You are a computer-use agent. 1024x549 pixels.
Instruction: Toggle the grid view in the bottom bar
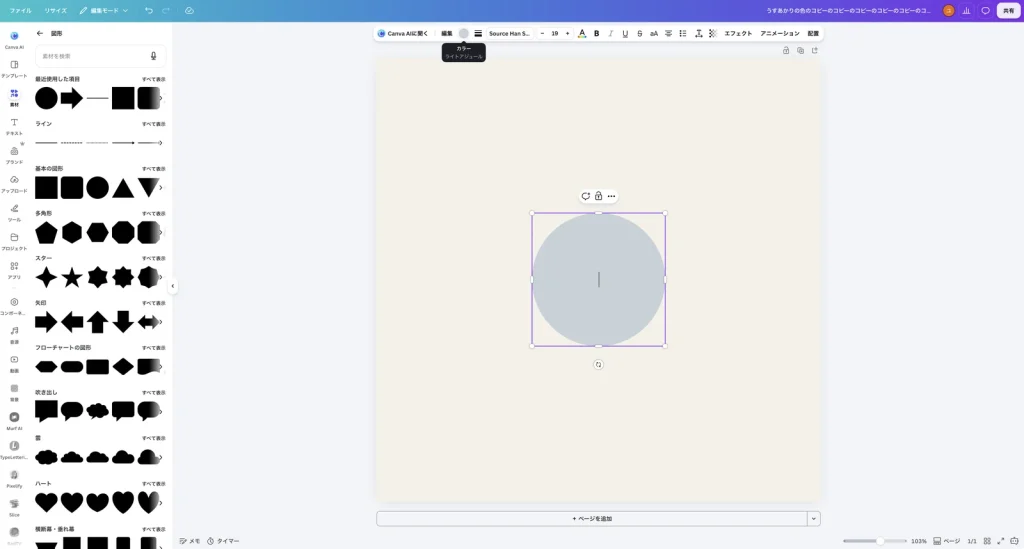tap(987, 541)
